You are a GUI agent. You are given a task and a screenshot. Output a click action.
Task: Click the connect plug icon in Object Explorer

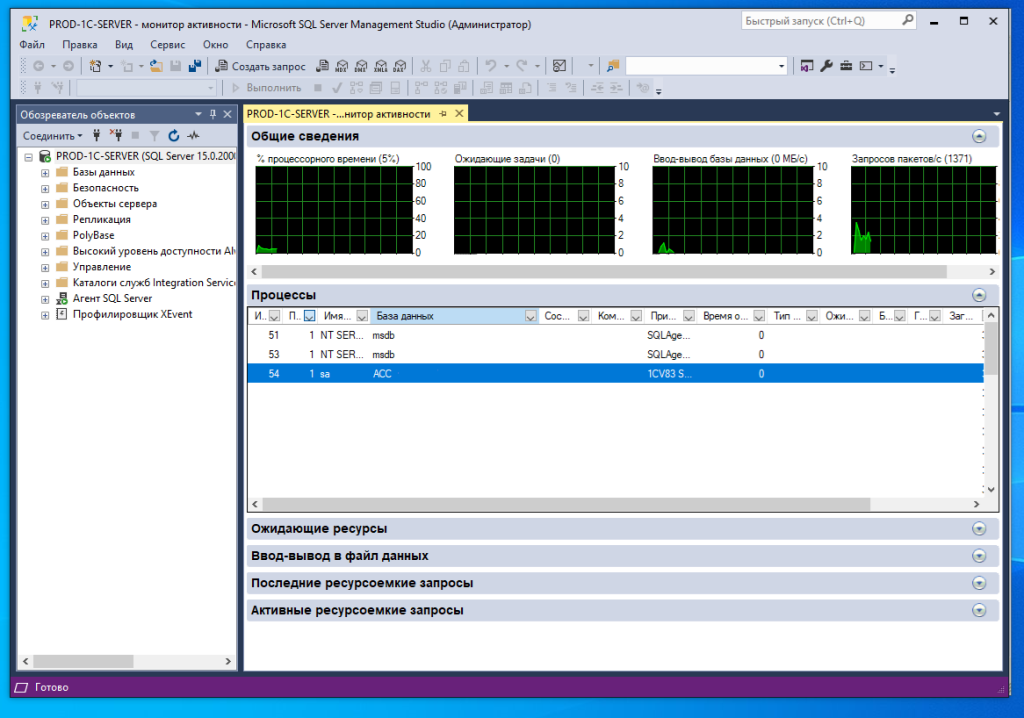point(96,135)
